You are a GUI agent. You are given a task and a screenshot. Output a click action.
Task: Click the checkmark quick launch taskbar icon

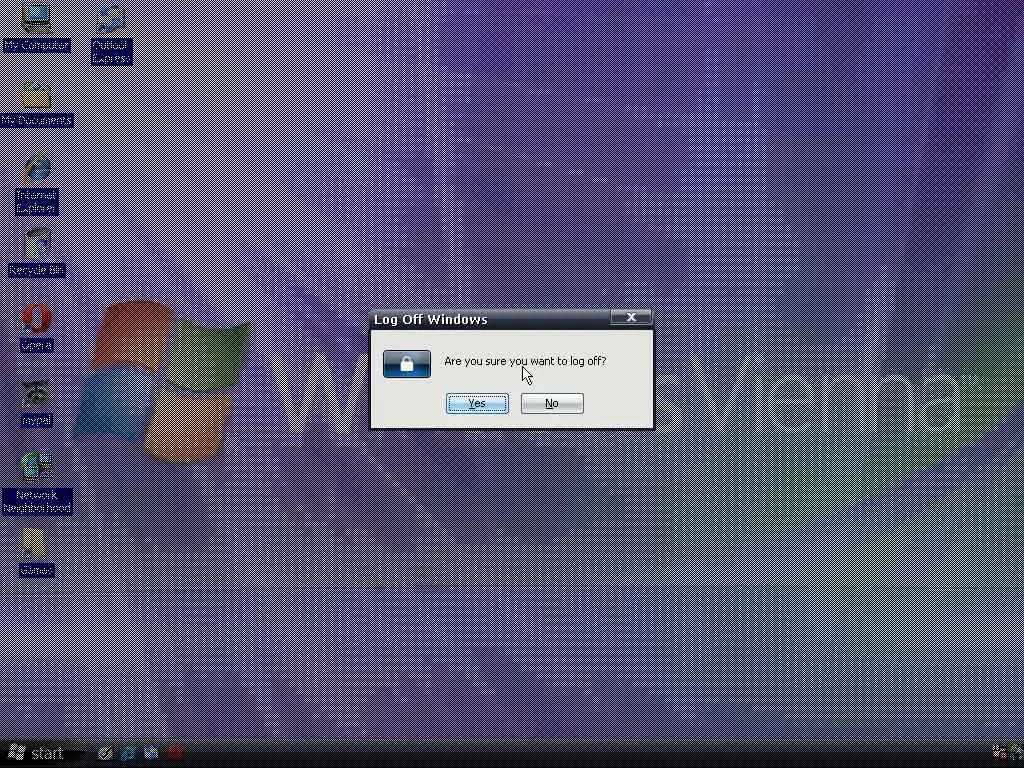pyautogui.click(x=105, y=754)
